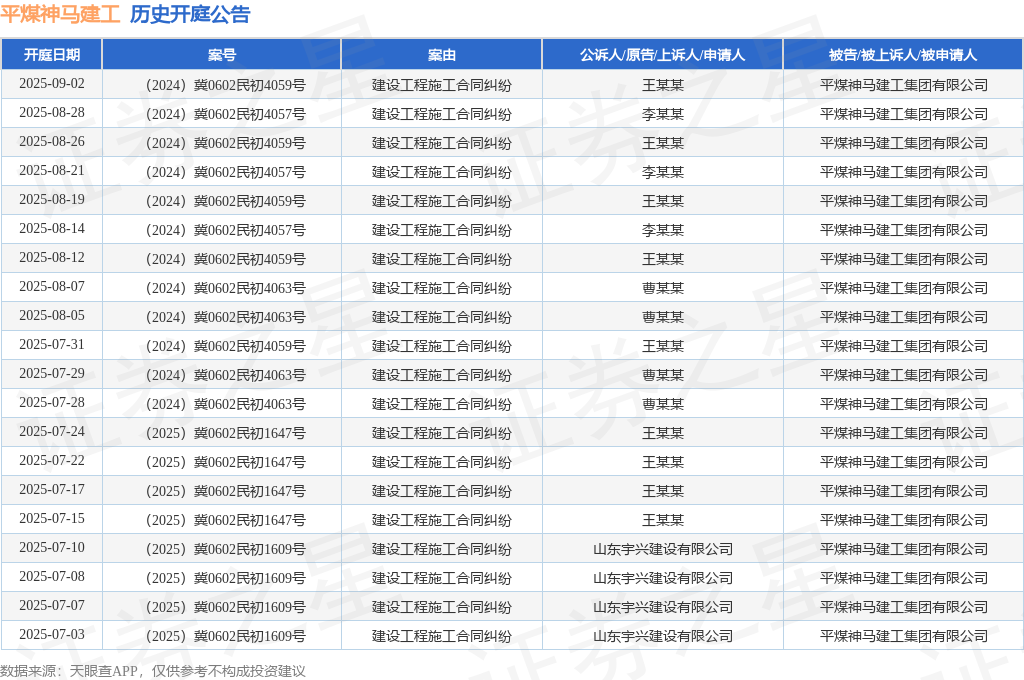Click the date cell 2025-08-19

coord(52,199)
